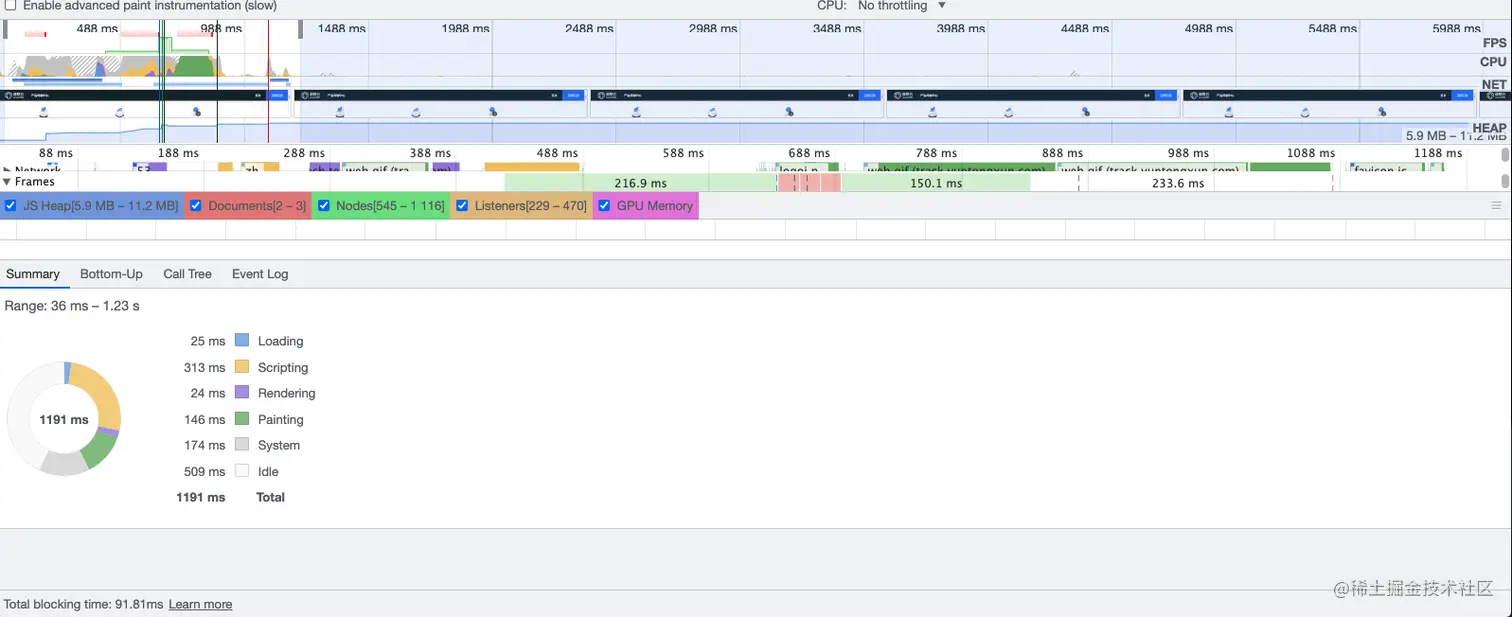
Task: Expand the Network track
Action: [x=7, y=170]
